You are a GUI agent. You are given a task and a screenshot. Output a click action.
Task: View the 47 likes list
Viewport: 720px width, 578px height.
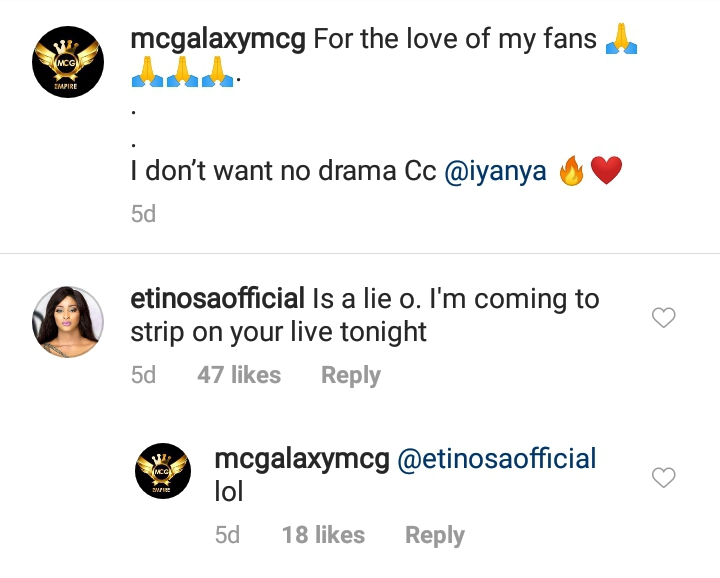[x=239, y=375]
